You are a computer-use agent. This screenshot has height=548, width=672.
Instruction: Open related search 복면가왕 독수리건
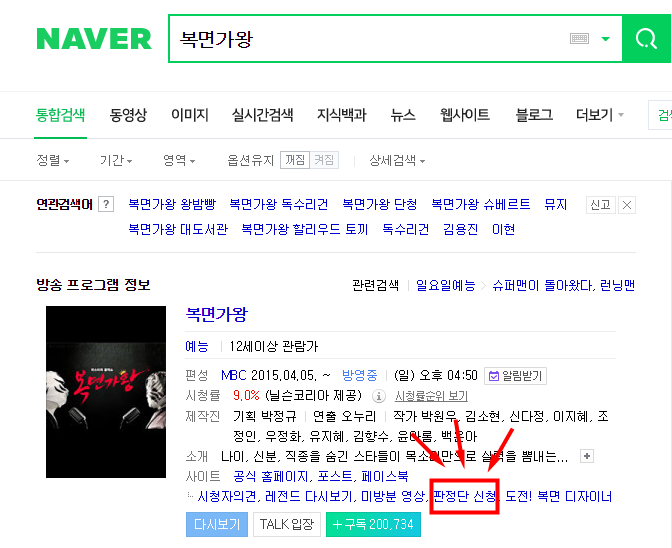pos(279,204)
